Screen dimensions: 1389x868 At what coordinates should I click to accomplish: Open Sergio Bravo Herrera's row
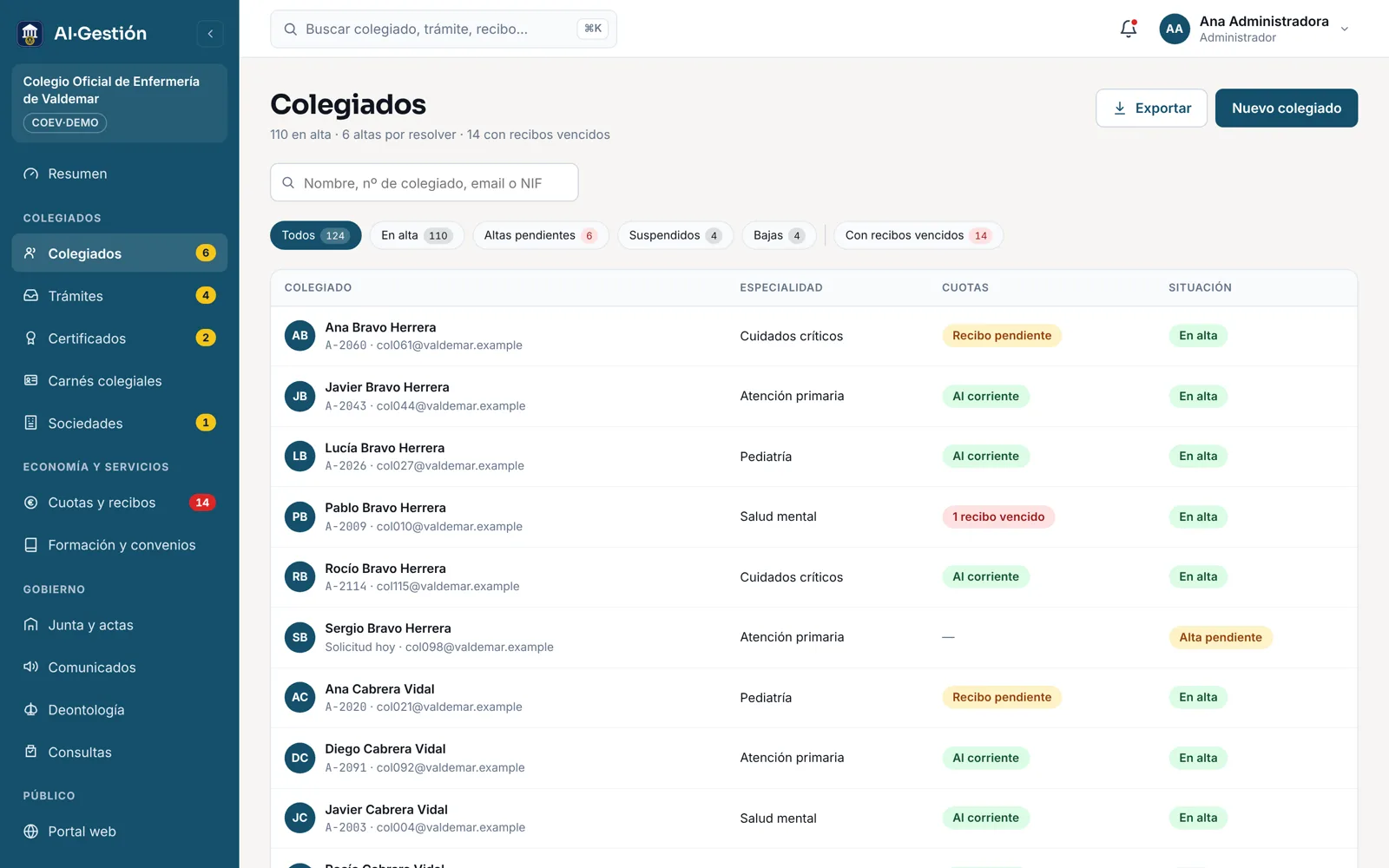tap(813, 638)
